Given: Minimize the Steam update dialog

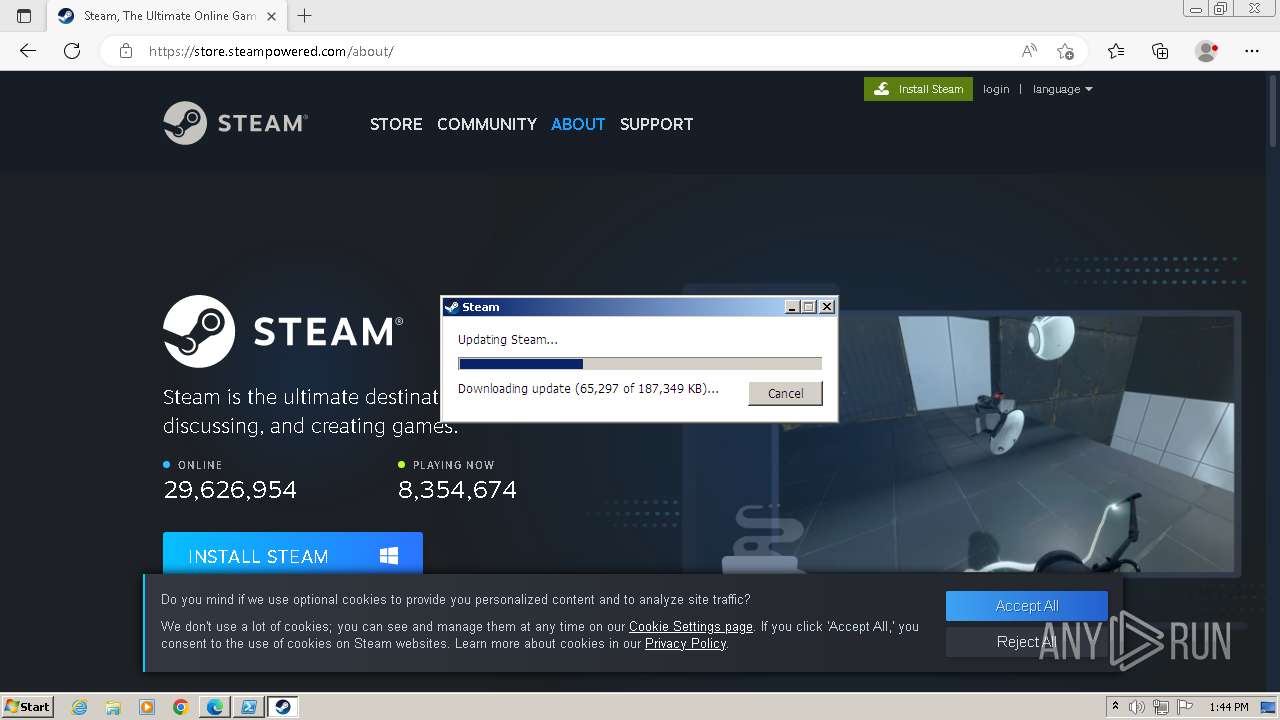Looking at the screenshot, I should (x=793, y=307).
